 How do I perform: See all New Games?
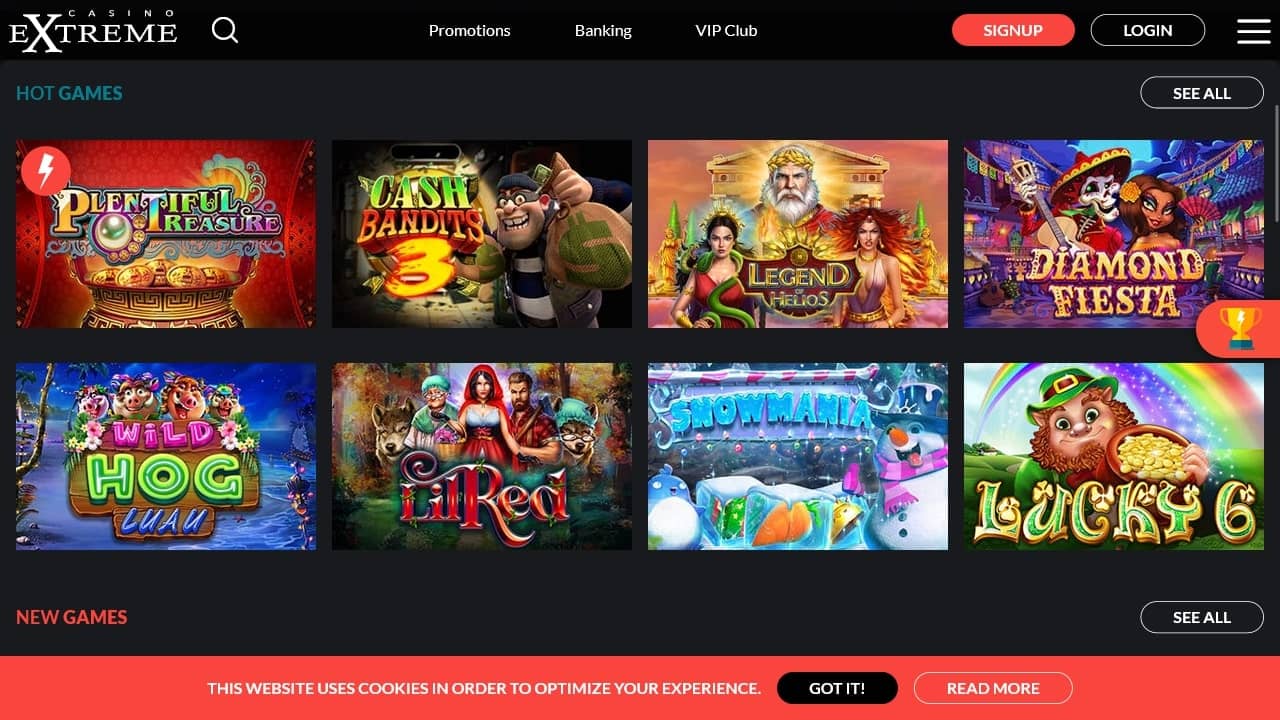coord(1202,617)
